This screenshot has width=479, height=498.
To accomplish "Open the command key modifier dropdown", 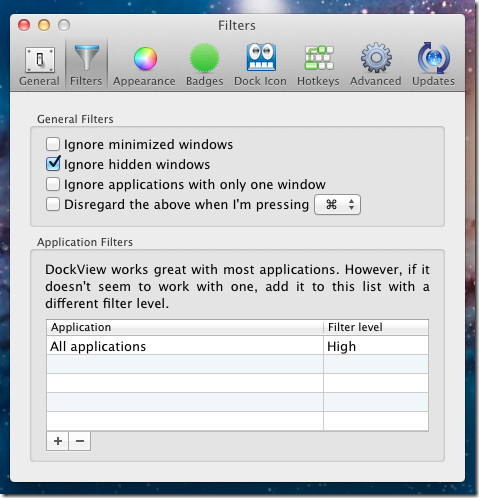I will tap(337, 204).
